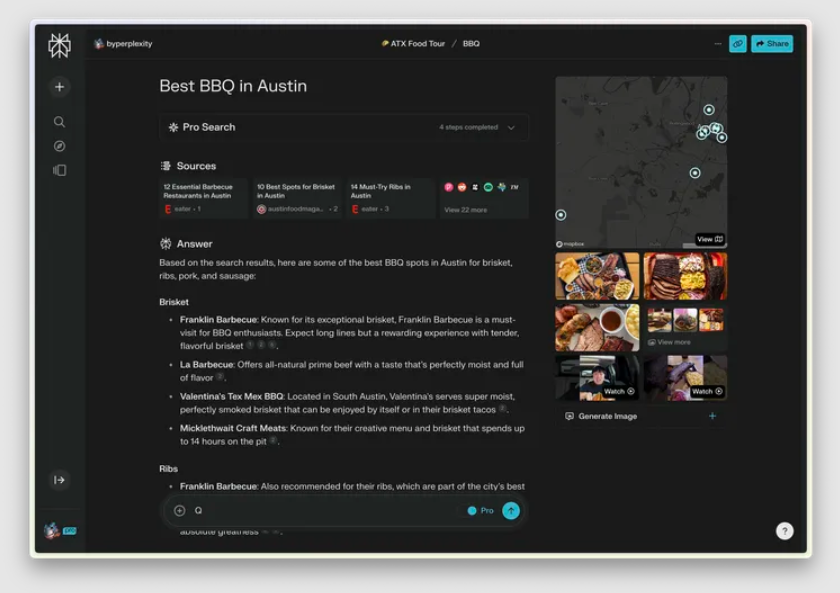This screenshot has width=840, height=593.
Task: Click the 'Sources' section heading
Action: point(196,166)
